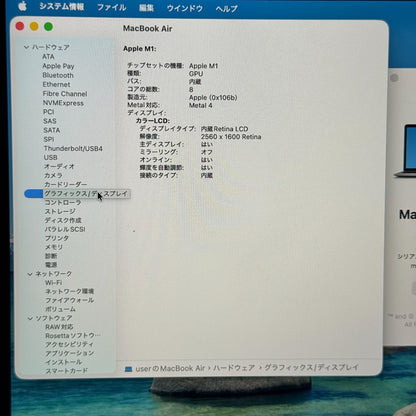Screen dimensions: 416x416
Task: Select SAS in sidebar
Action: click(50, 121)
